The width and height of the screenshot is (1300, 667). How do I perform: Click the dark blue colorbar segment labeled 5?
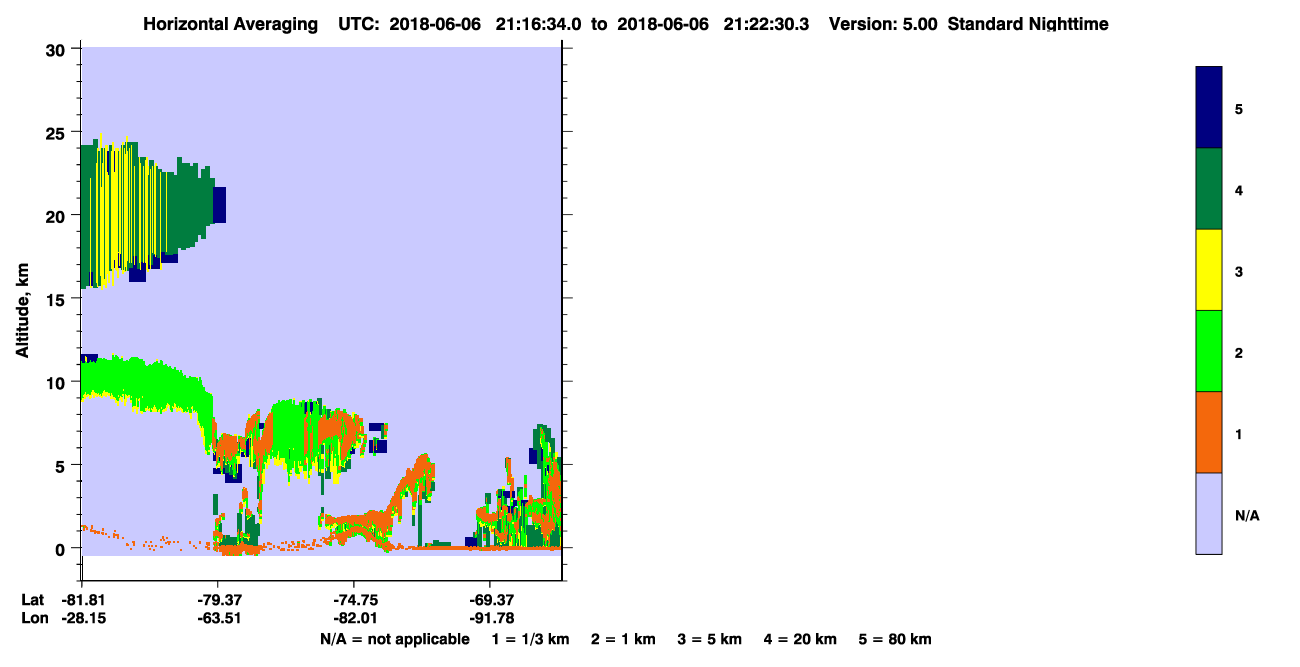click(x=1209, y=108)
